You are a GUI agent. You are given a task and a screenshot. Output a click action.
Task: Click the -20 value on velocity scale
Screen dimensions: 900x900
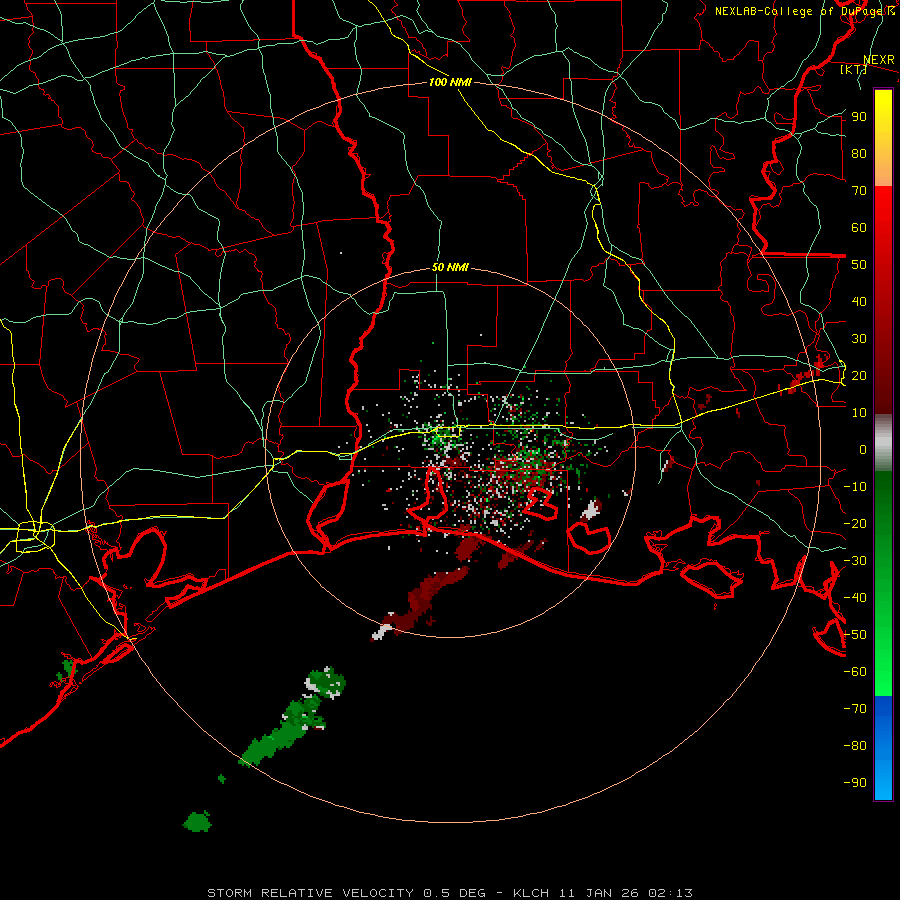[x=855, y=523]
